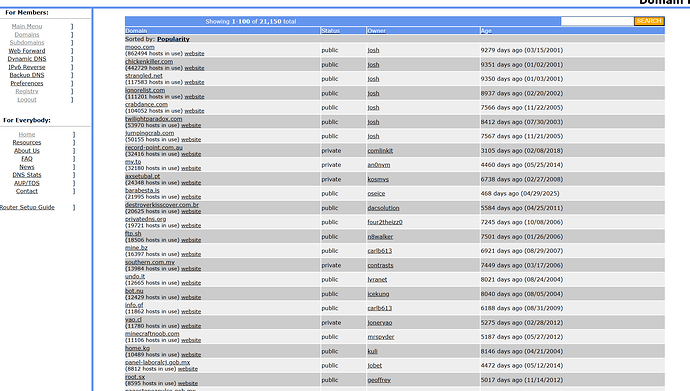The image size is (690, 391).
Task: Open the Contact page
Action: [27, 191]
